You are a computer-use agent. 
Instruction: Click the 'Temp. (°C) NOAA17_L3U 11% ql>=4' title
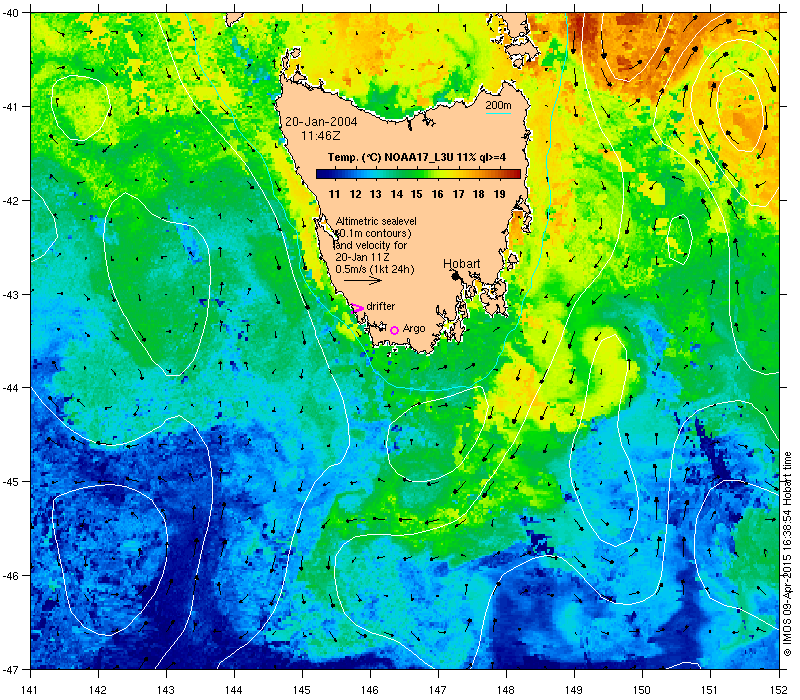tap(417, 157)
